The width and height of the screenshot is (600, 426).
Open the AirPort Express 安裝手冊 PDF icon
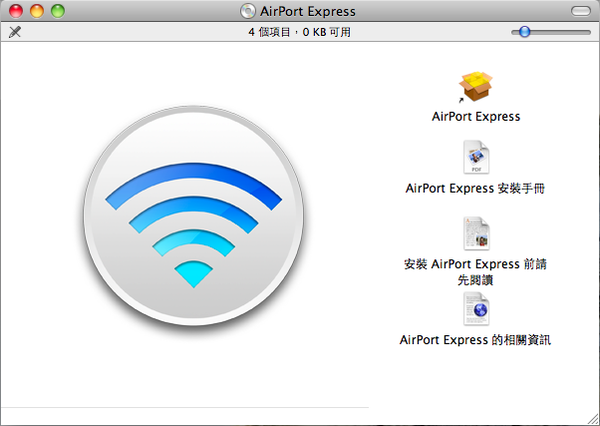[476, 157]
